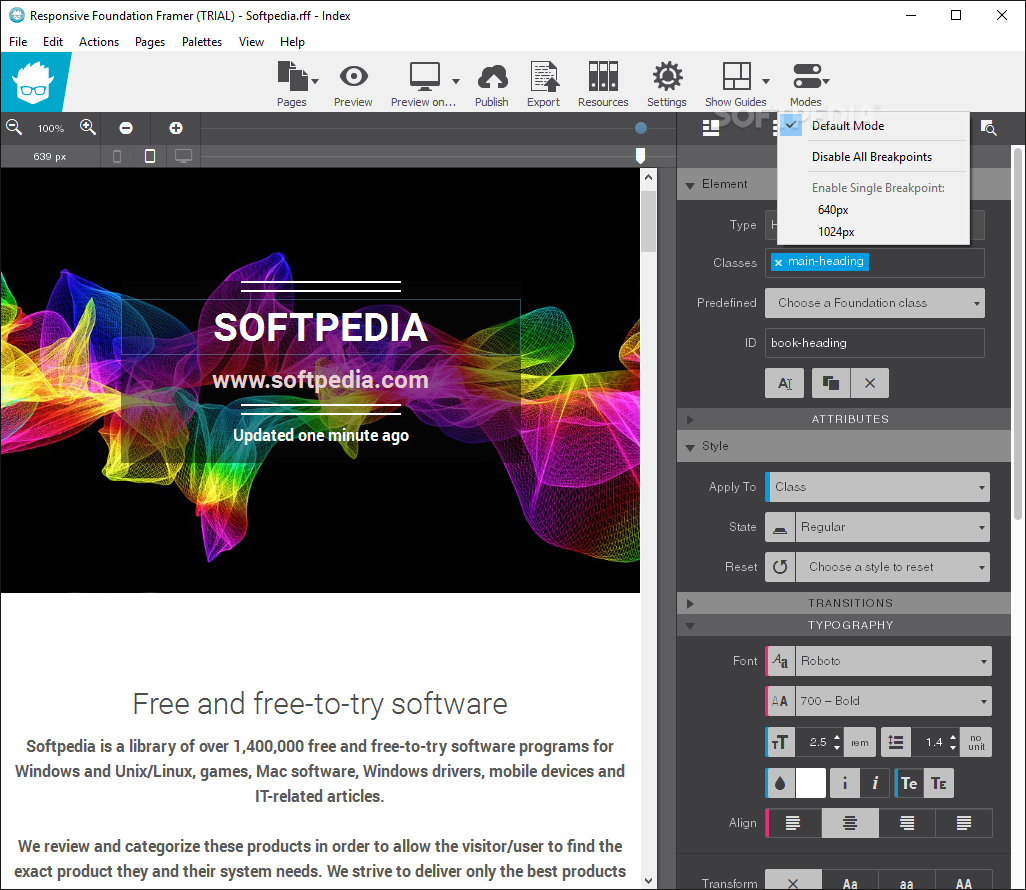Open the Predefined Foundation class dropdown
The width and height of the screenshot is (1026, 890).
tap(875, 303)
